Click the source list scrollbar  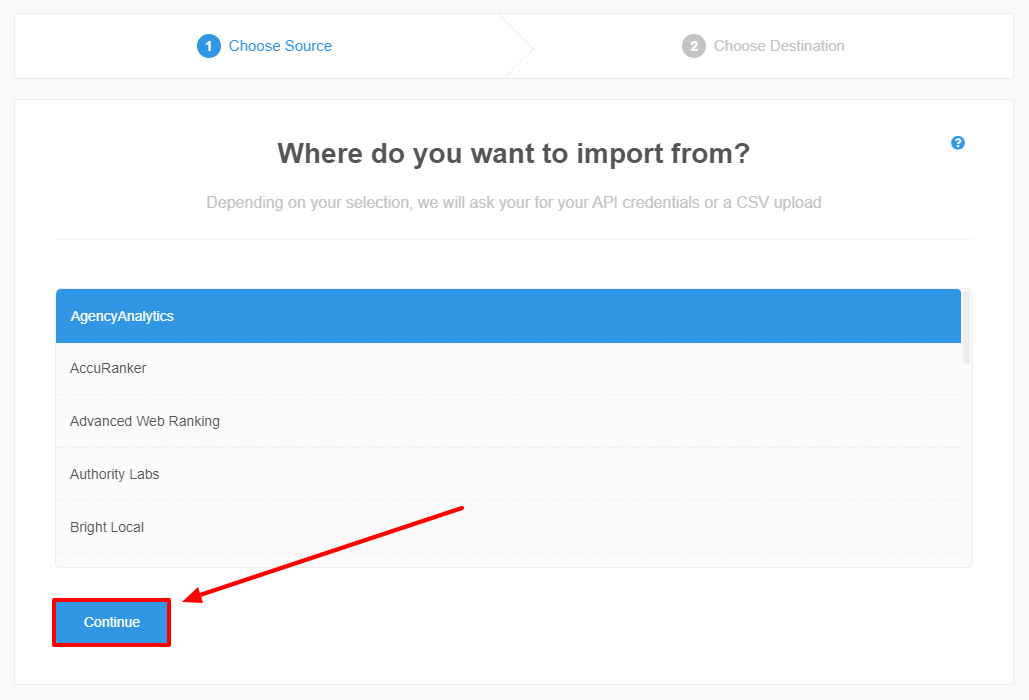pyautogui.click(x=965, y=330)
